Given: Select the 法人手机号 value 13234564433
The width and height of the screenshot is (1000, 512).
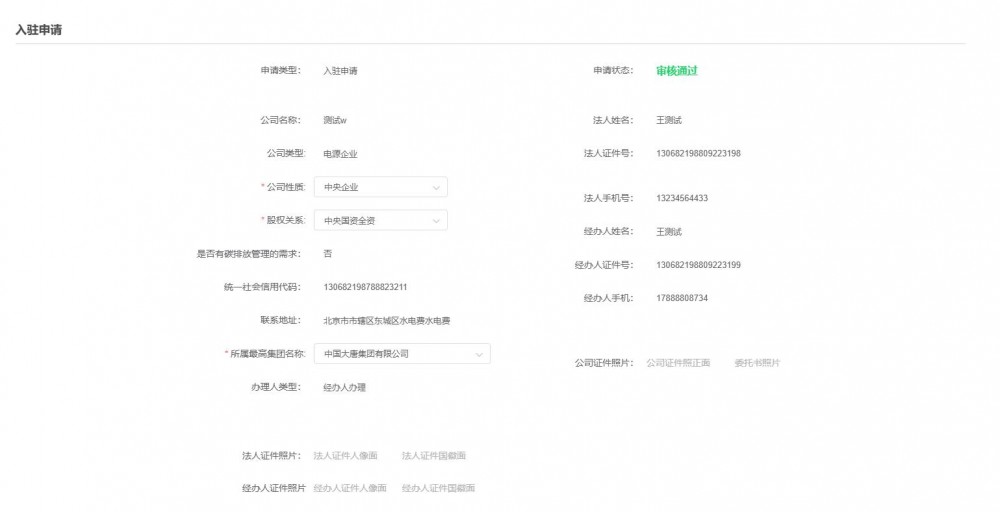Looking at the screenshot, I should click(682, 198).
